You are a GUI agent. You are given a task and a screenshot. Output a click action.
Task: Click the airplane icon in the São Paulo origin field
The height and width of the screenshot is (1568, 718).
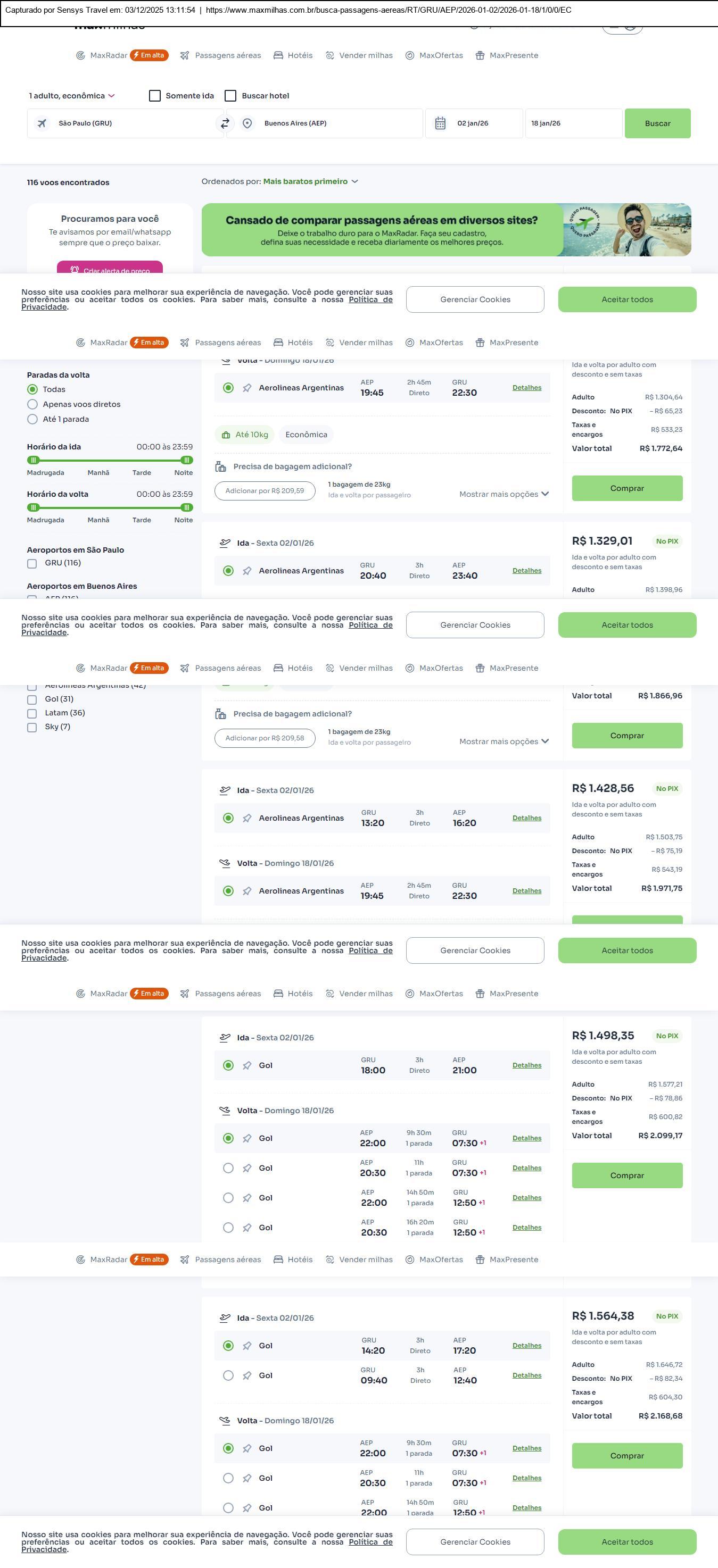(x=42, y=123)
